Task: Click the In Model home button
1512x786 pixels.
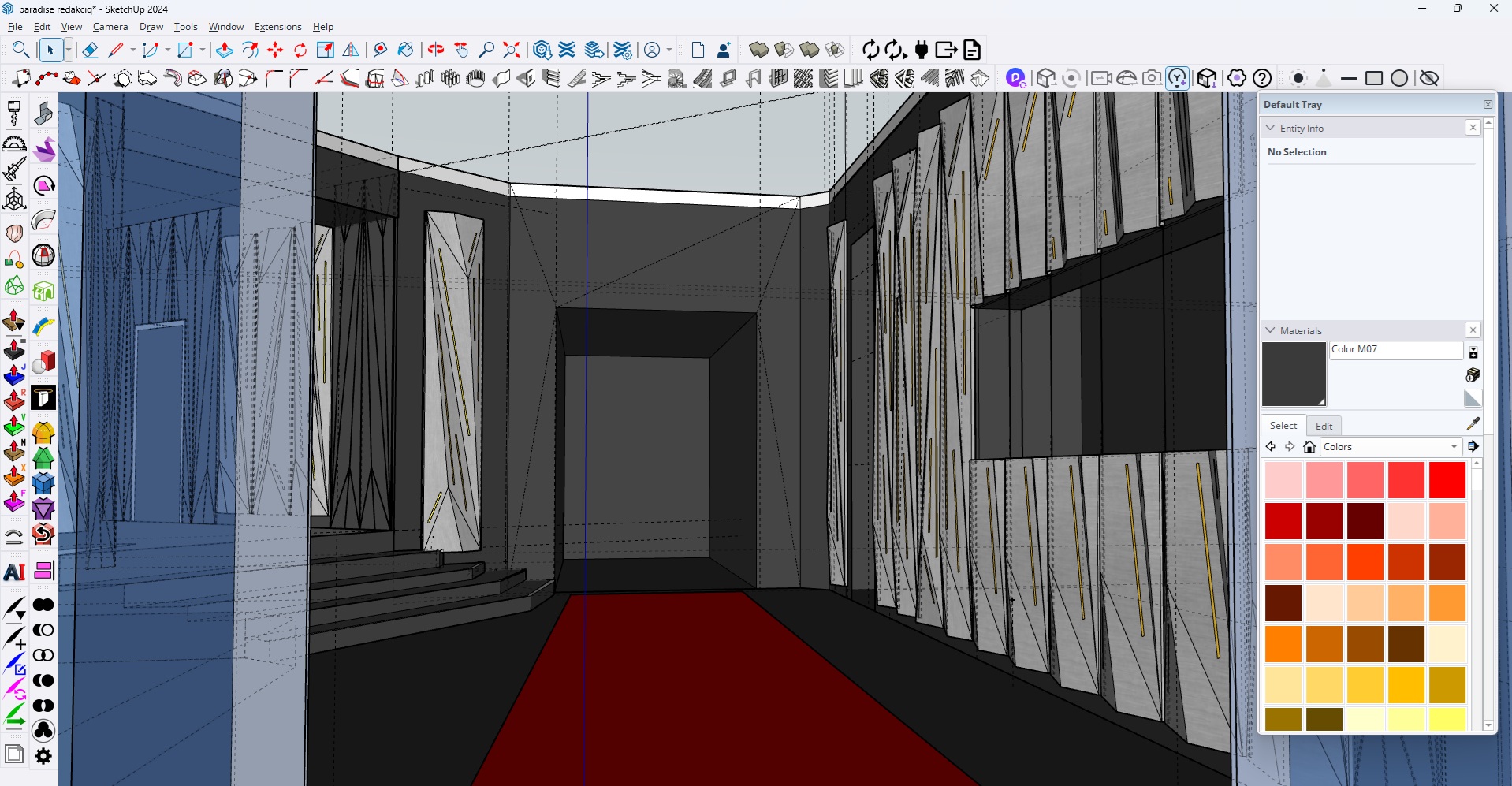Action: click(x=1309, y=447)
